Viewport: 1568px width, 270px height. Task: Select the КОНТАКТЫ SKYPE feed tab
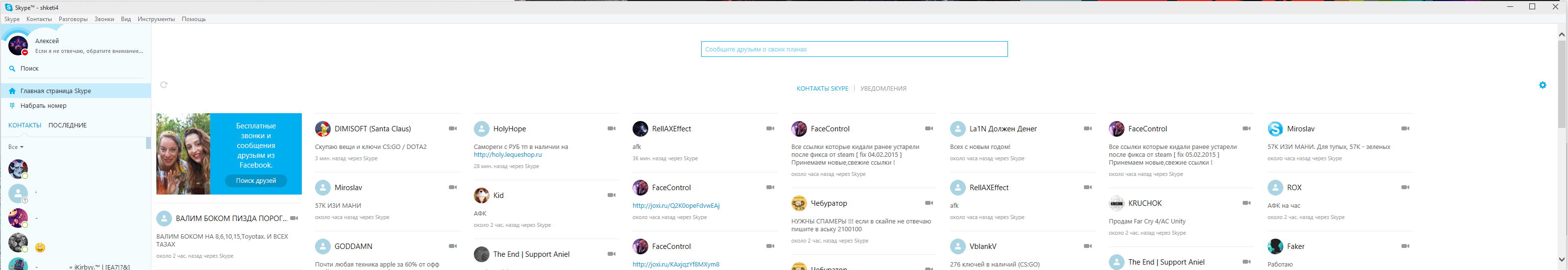(822, 88)
